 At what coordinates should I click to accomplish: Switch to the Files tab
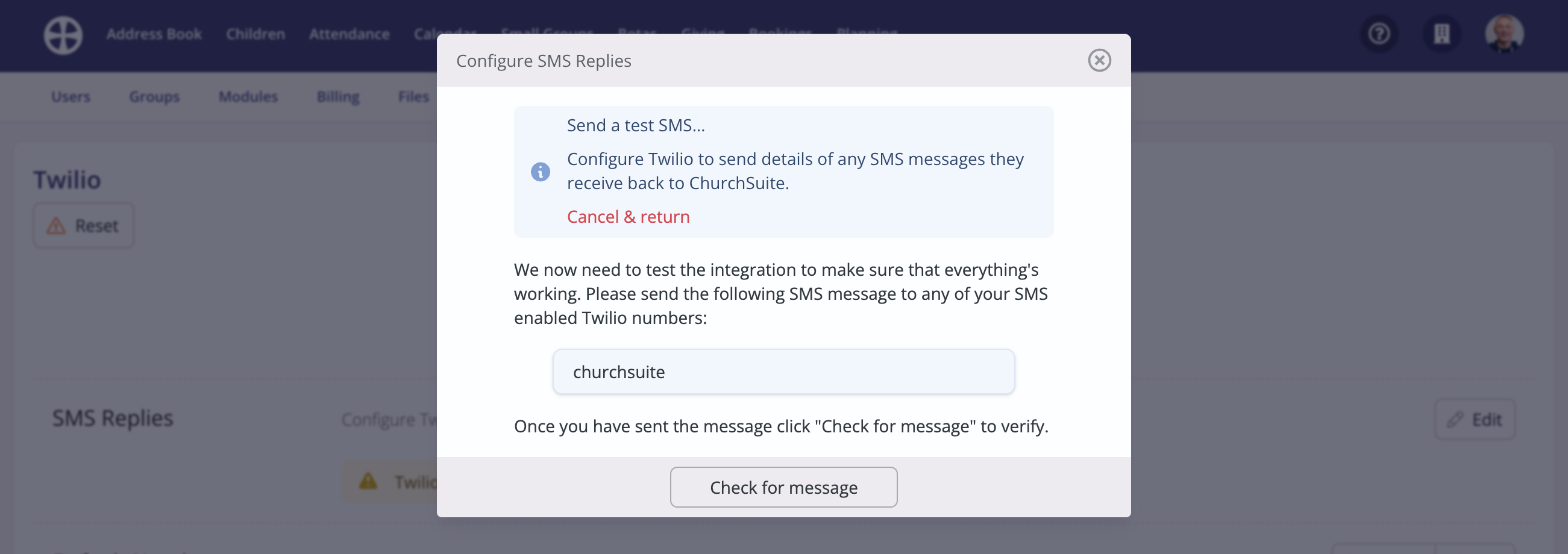(x=413, y=97)
